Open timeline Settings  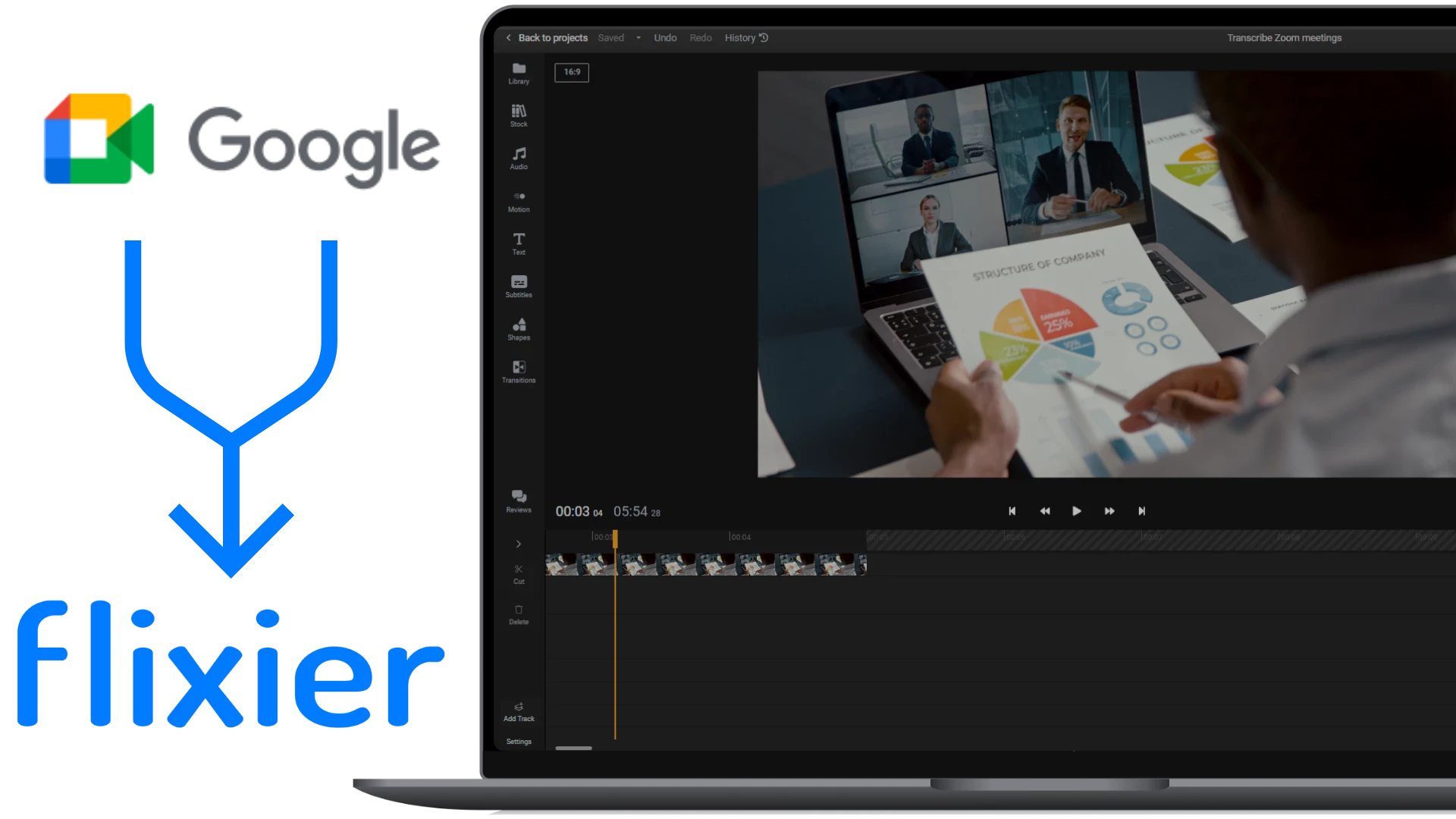click(x=519, y=742)
